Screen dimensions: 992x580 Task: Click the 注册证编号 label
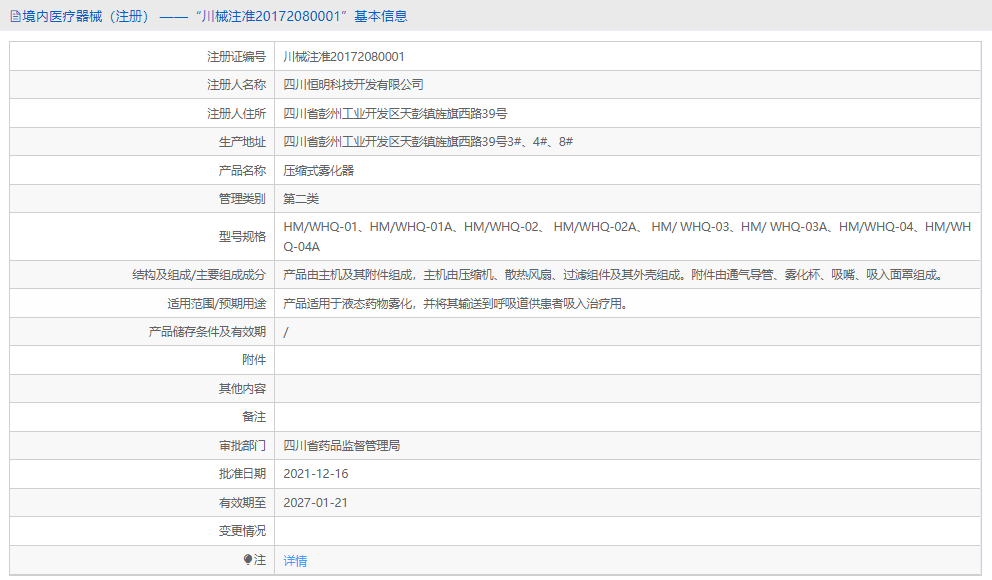pos(237,57)
